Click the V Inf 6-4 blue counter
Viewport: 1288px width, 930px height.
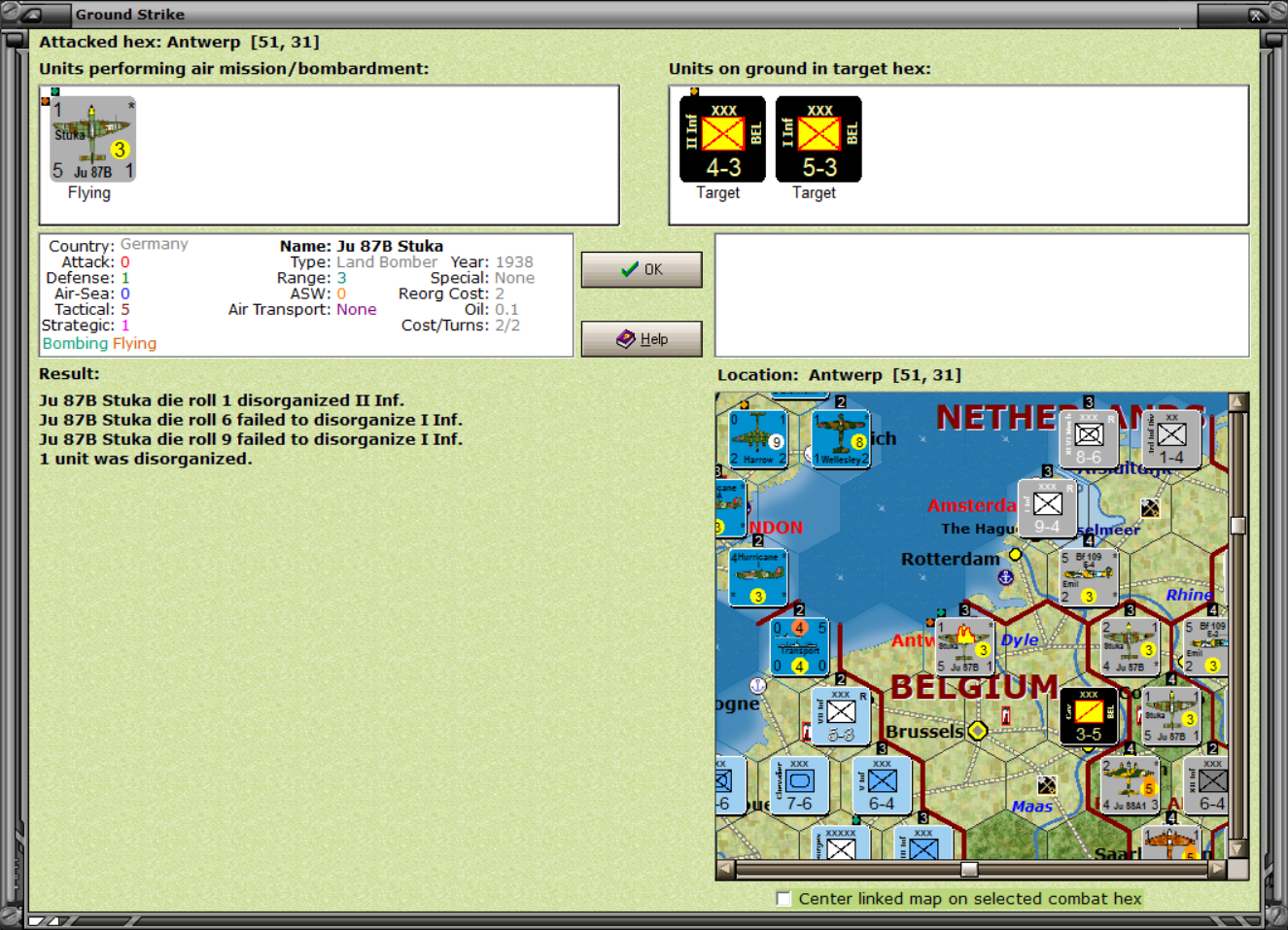(882, 785)
